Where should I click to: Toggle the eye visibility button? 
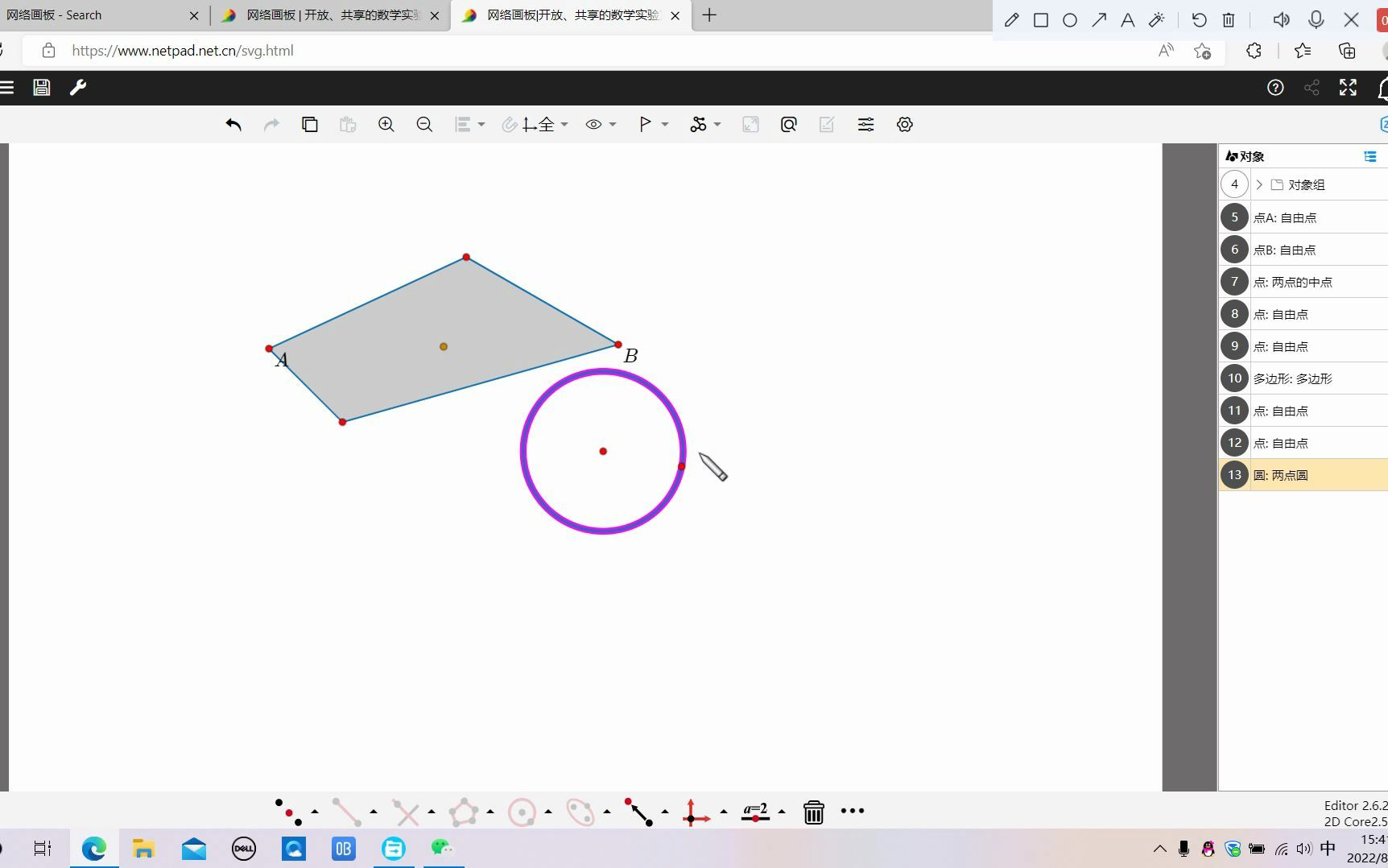(593, 125)
